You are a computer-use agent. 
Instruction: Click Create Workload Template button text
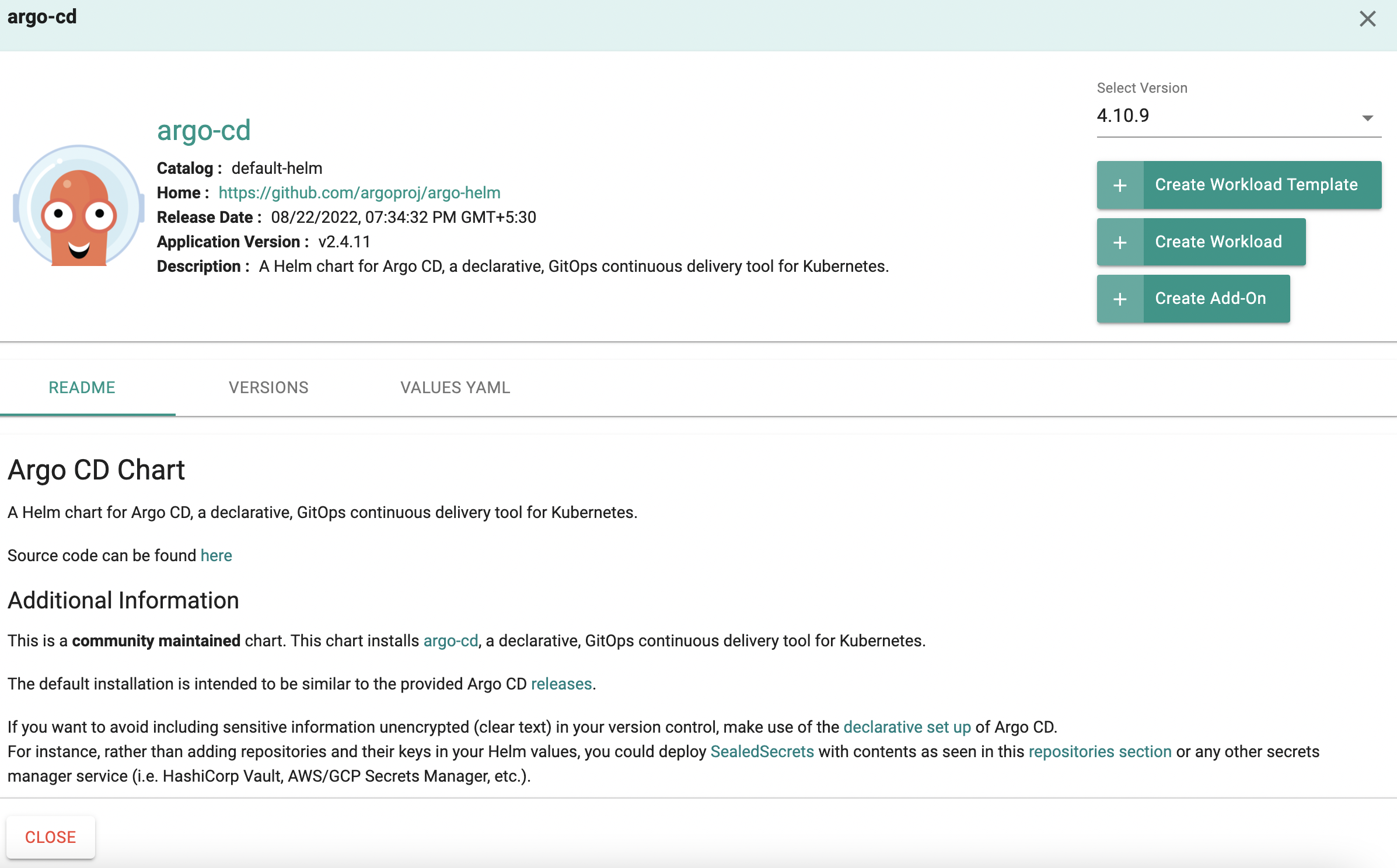click(1256, 185)
